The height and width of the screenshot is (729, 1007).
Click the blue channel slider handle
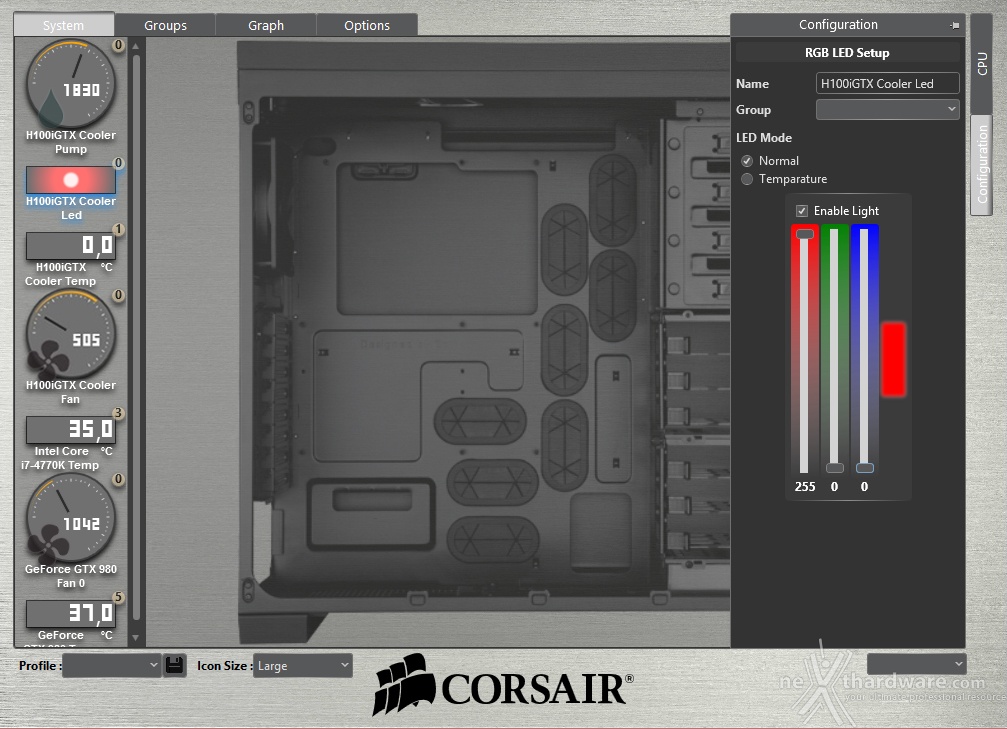tap(864, 468)
